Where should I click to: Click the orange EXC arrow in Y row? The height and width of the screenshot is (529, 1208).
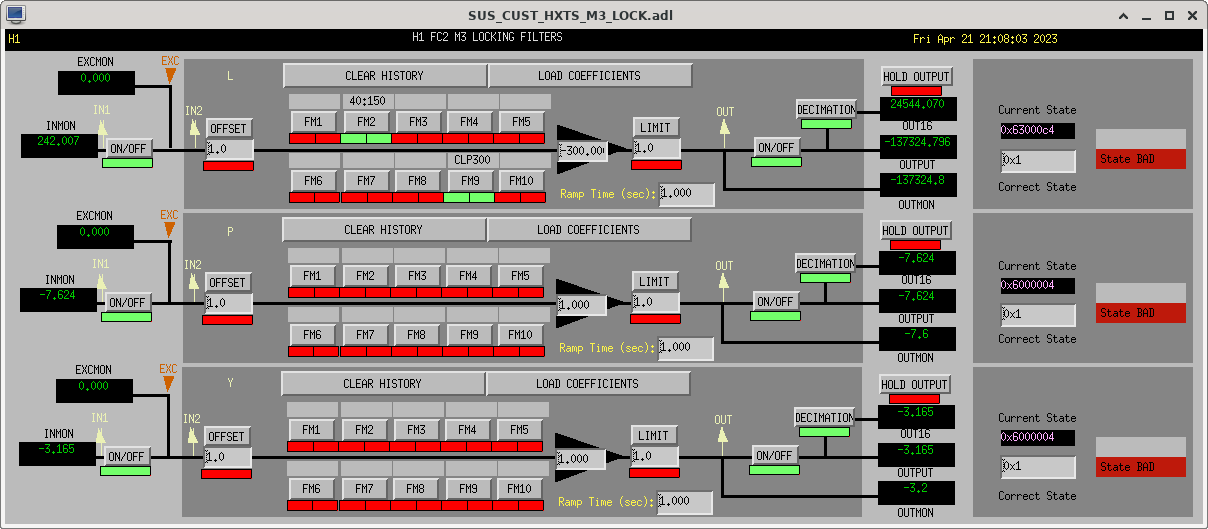point(169,384)
